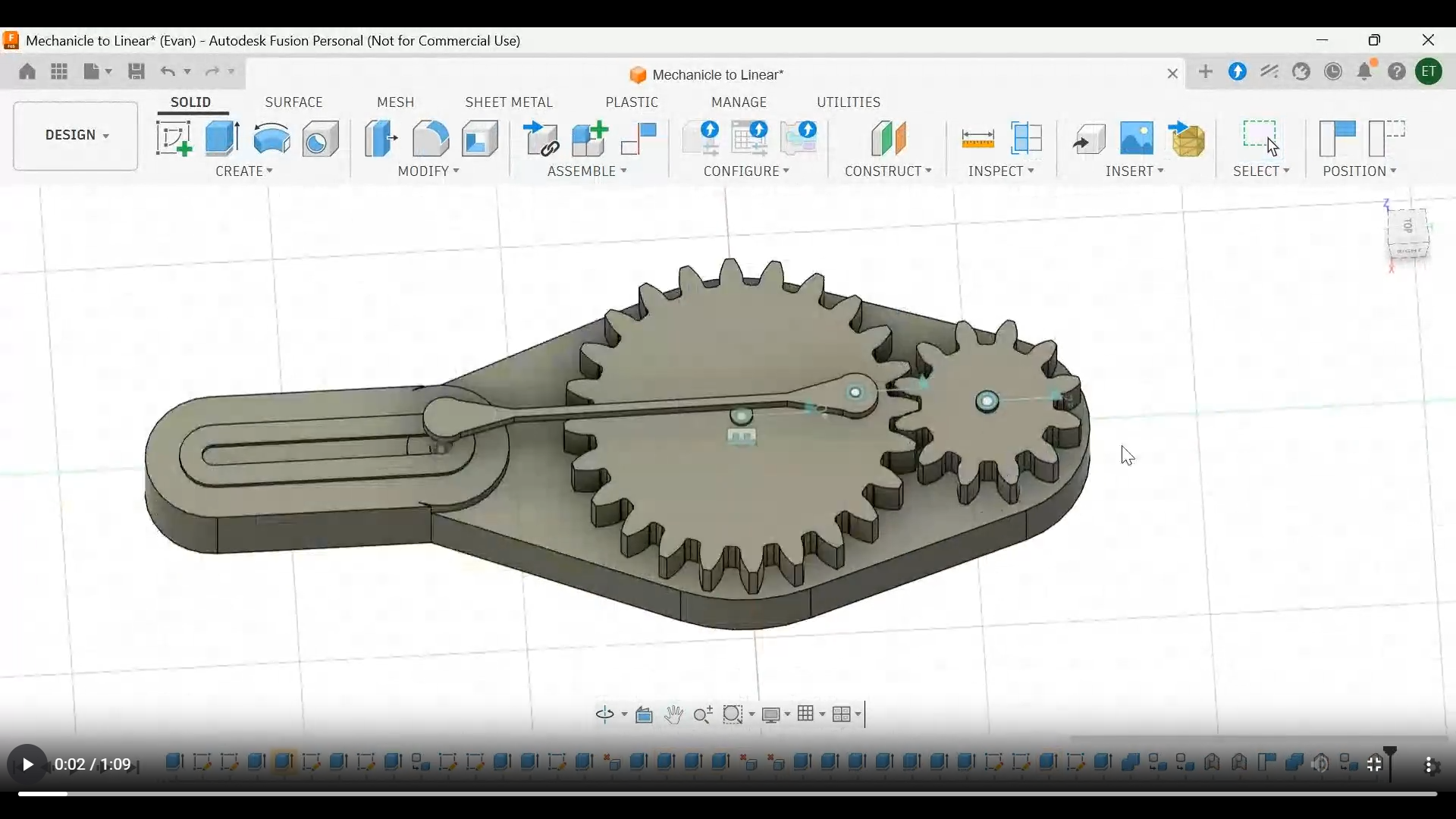The width and height of the screenshot is (1456, 819).
Task: Click the Redo arrow
Action: click(x=214, y=71)
